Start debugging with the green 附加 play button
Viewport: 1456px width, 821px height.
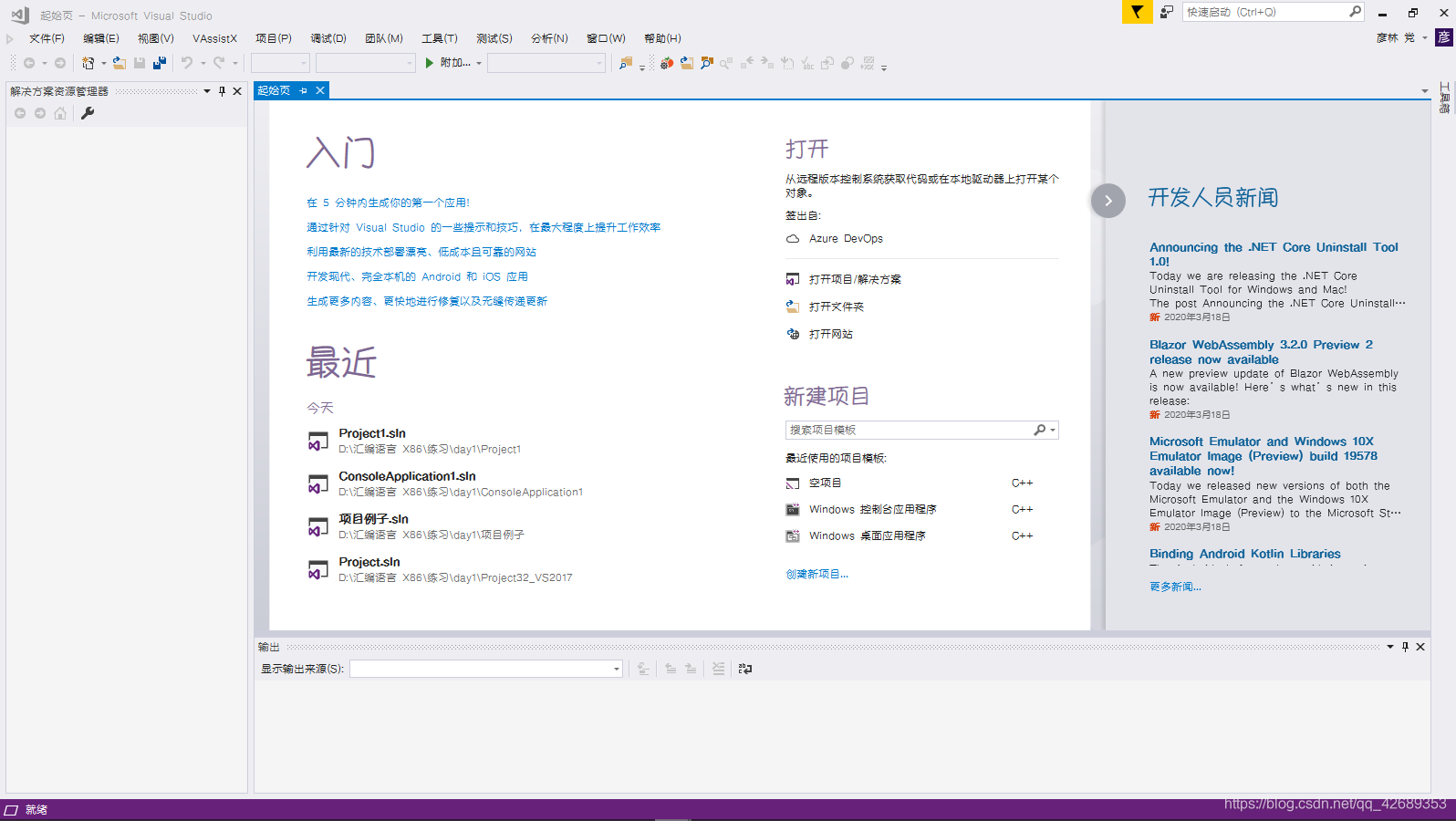[x=448, y=63]
